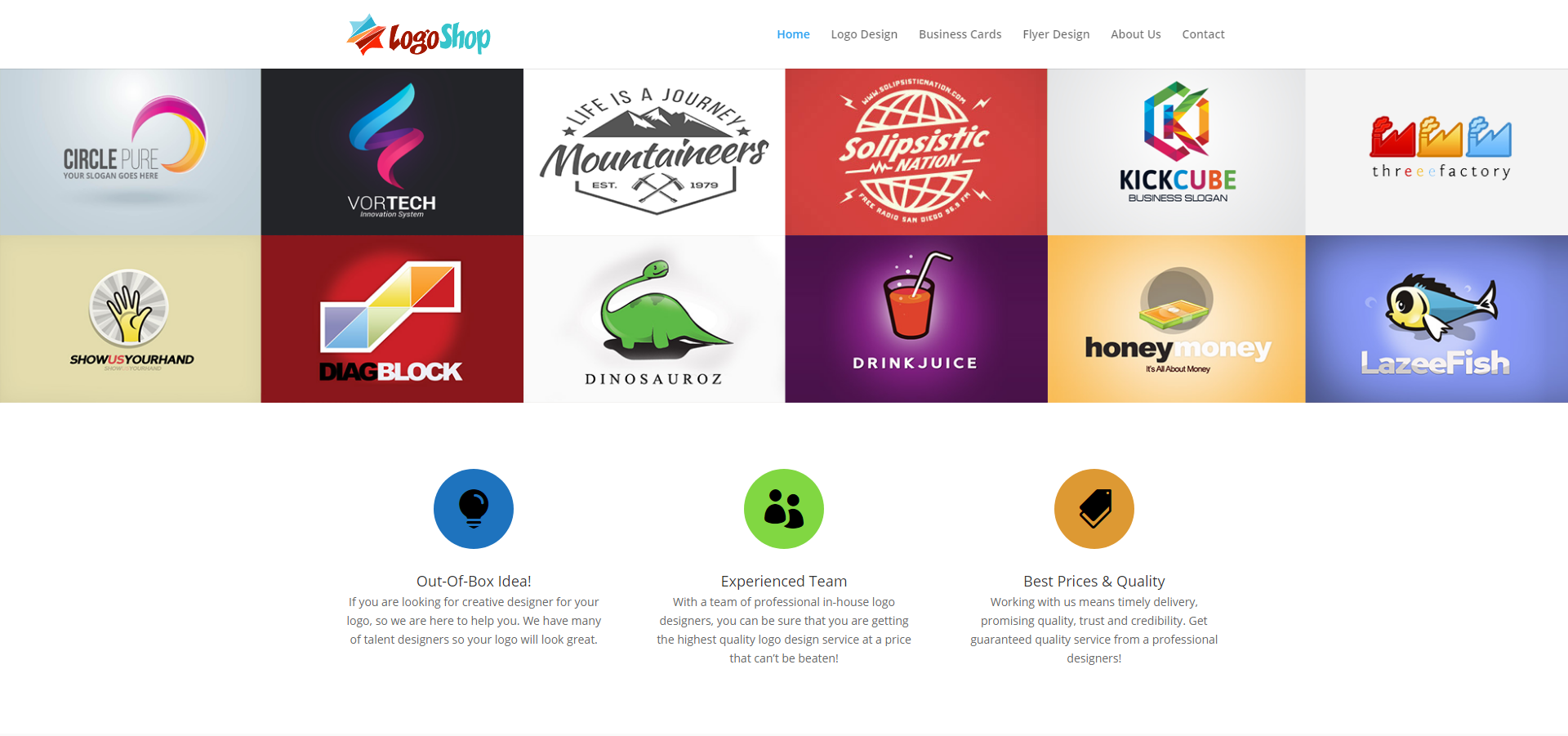Open the Solipsistic Nation red thumbnail
The image size is (1568, 736).
(x=916, y=152)
